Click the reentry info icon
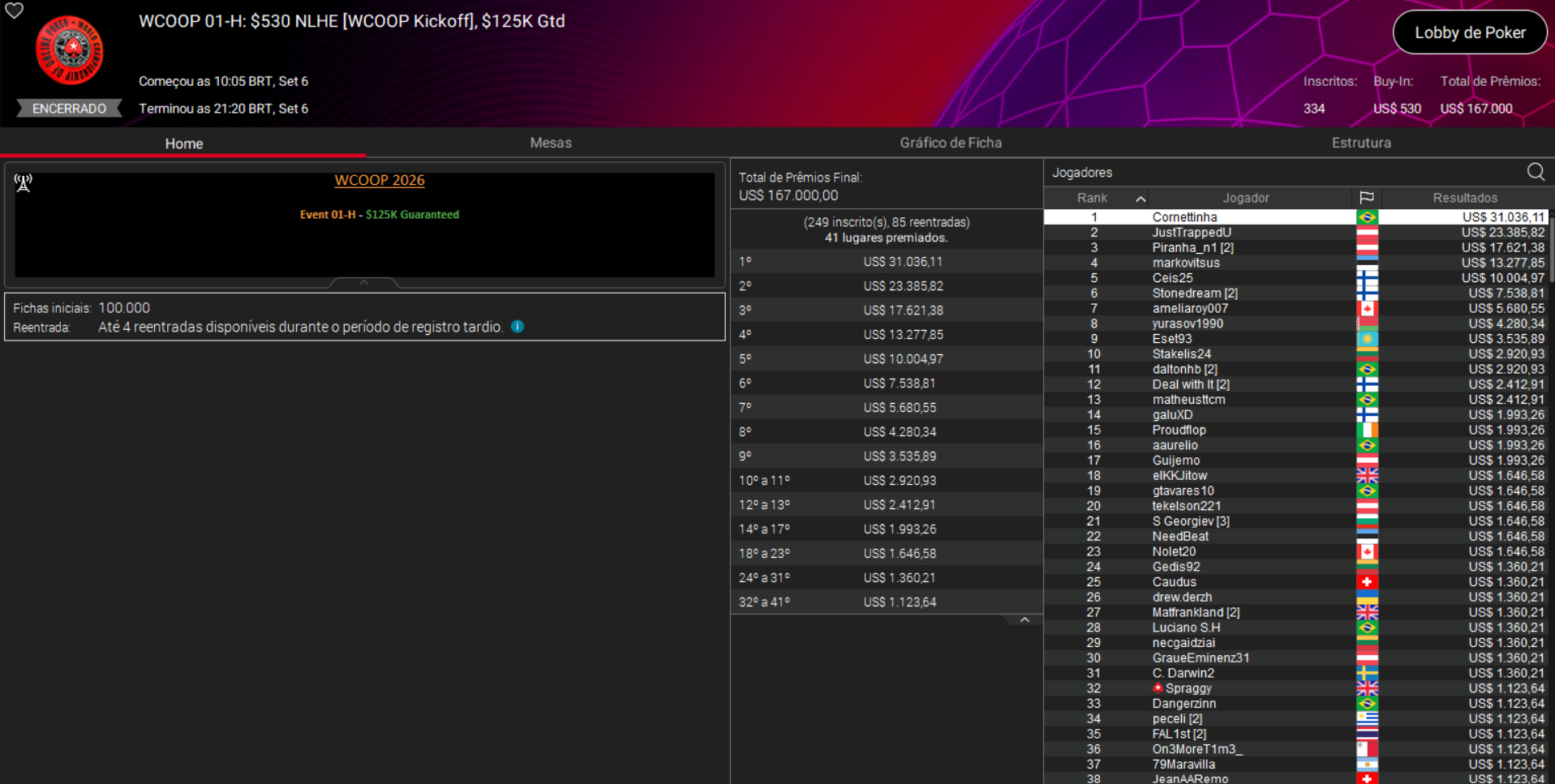Viewport: 1555px width, 784px height. 518,327
